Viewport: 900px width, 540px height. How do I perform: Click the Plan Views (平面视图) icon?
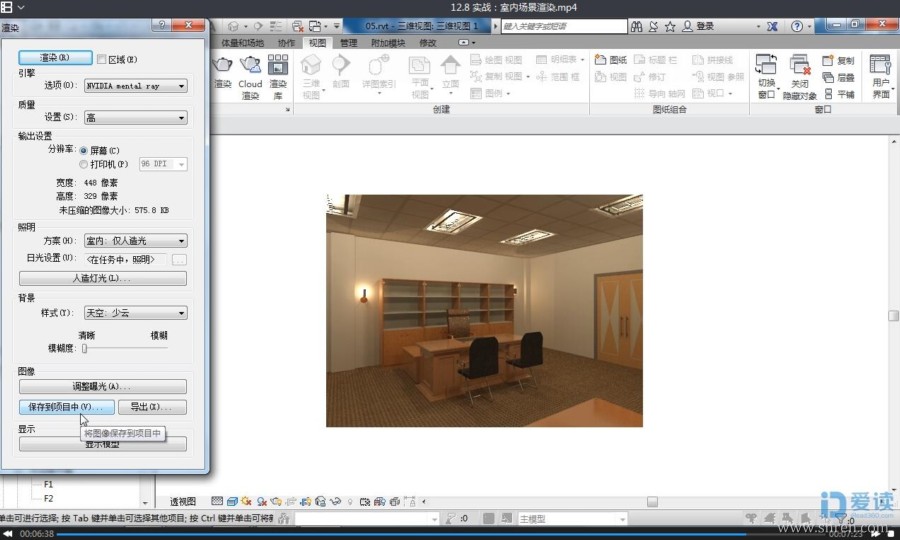pyautogui.click(x=420, y=65)
